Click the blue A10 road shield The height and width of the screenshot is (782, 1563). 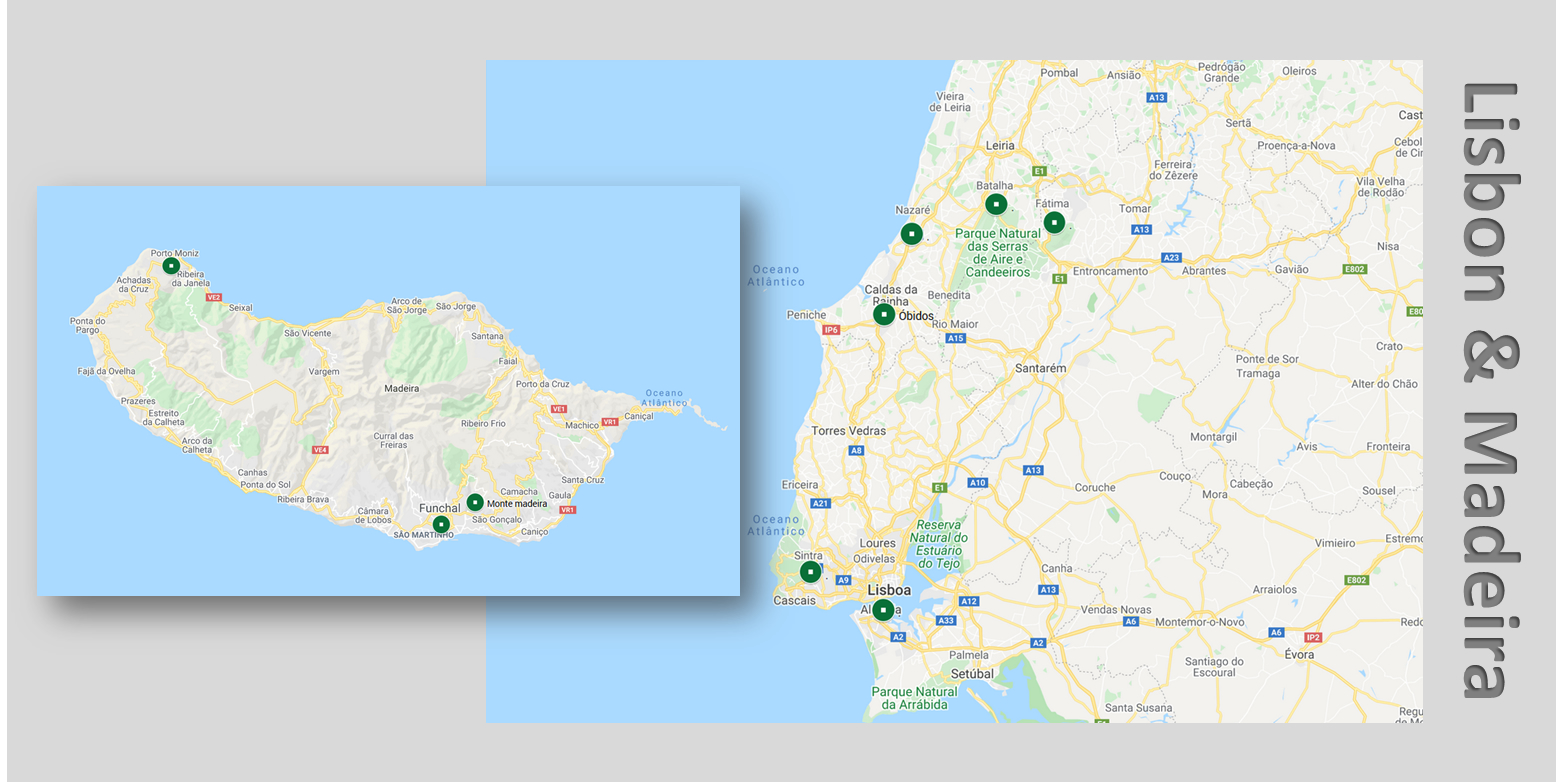pyautogui.click(x=978, y=483)
